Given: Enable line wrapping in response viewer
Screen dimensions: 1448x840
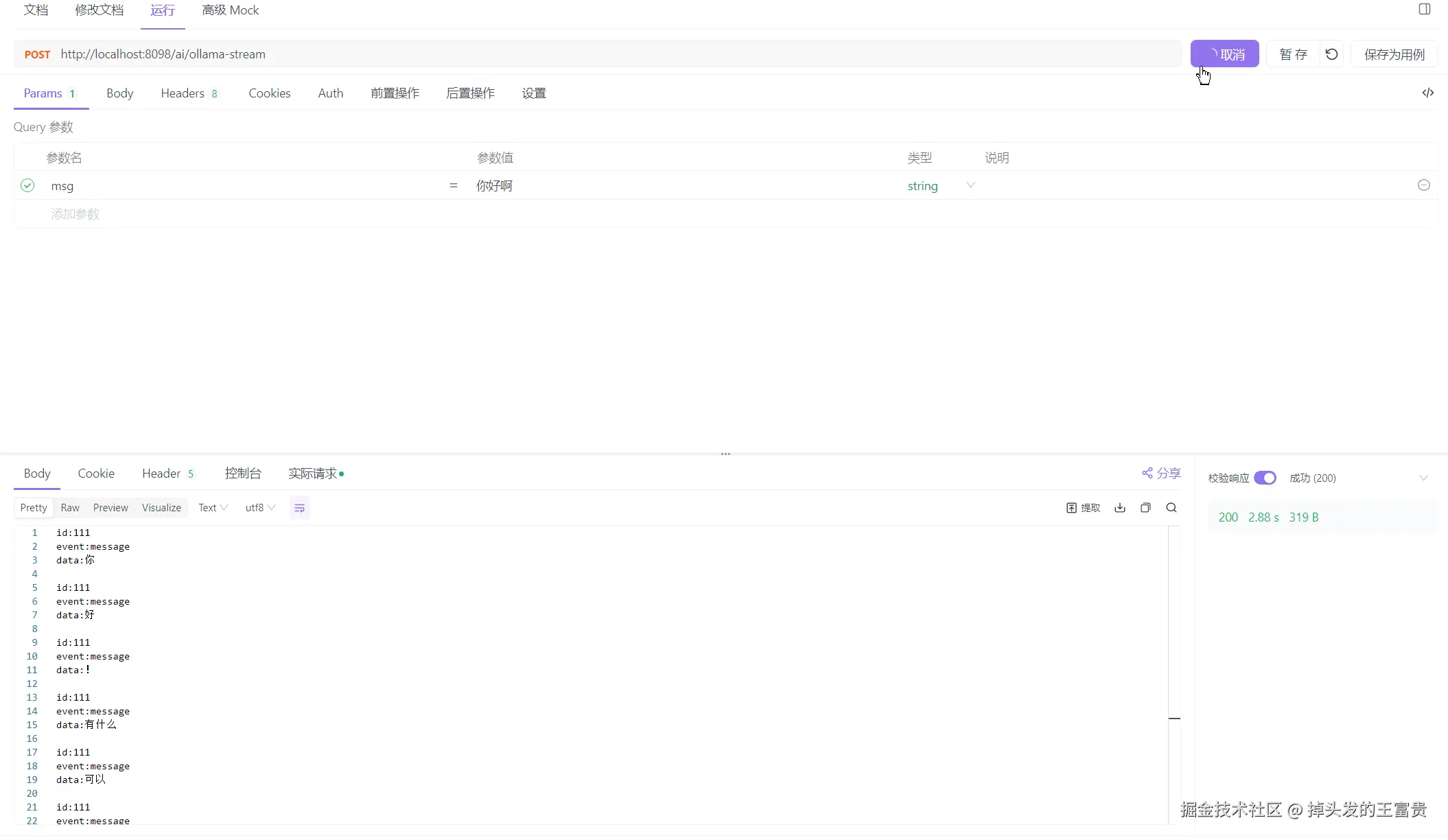Looking at the screenshot, I should tap(299, 508).
